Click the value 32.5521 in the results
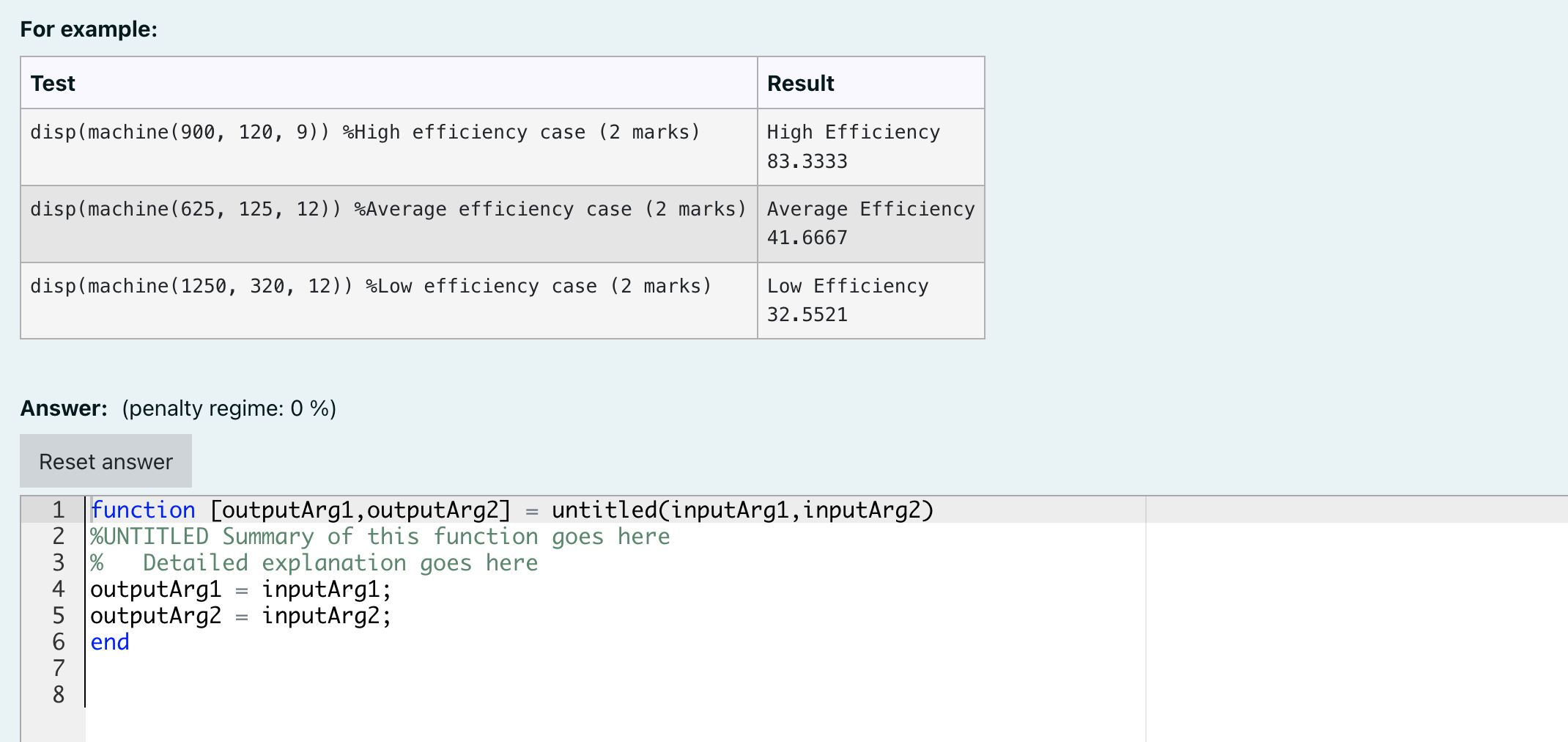1568x742 pixels. pyautogui.click(x=807, y=314)
